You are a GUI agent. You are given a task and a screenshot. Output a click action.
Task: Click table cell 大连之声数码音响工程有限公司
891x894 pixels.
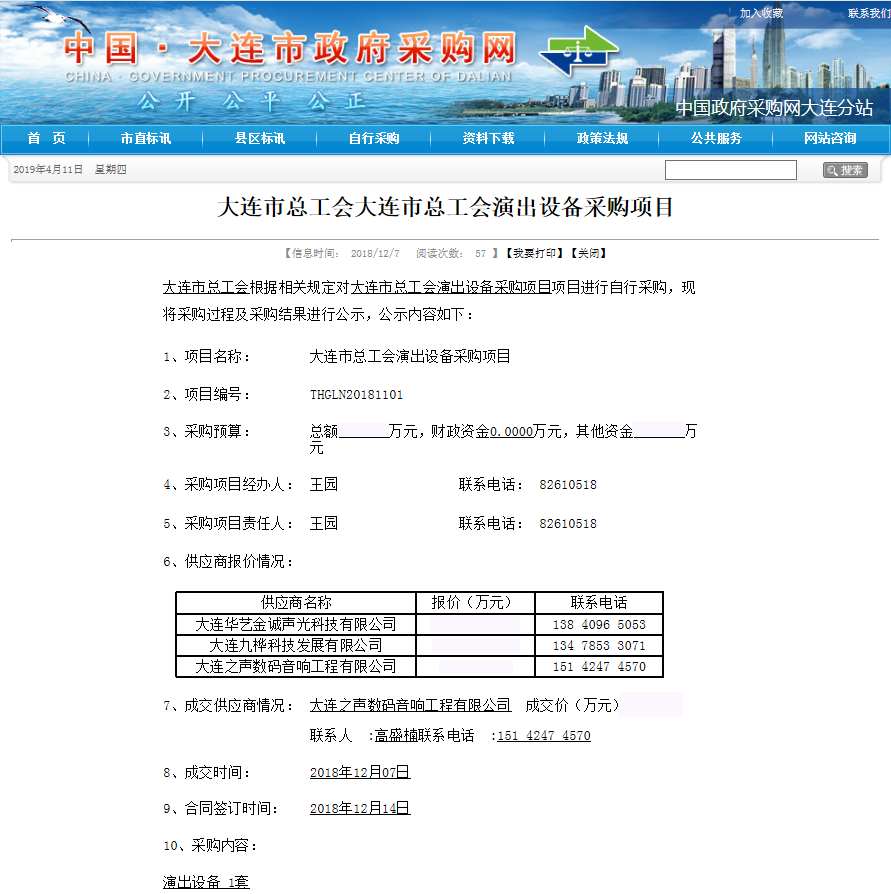point(296,666)
